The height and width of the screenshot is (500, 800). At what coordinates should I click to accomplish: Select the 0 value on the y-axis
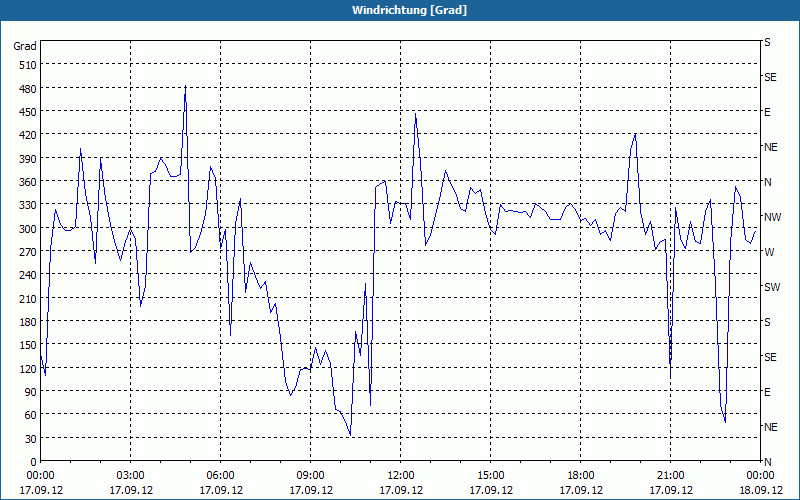click(x=34, y=462)
